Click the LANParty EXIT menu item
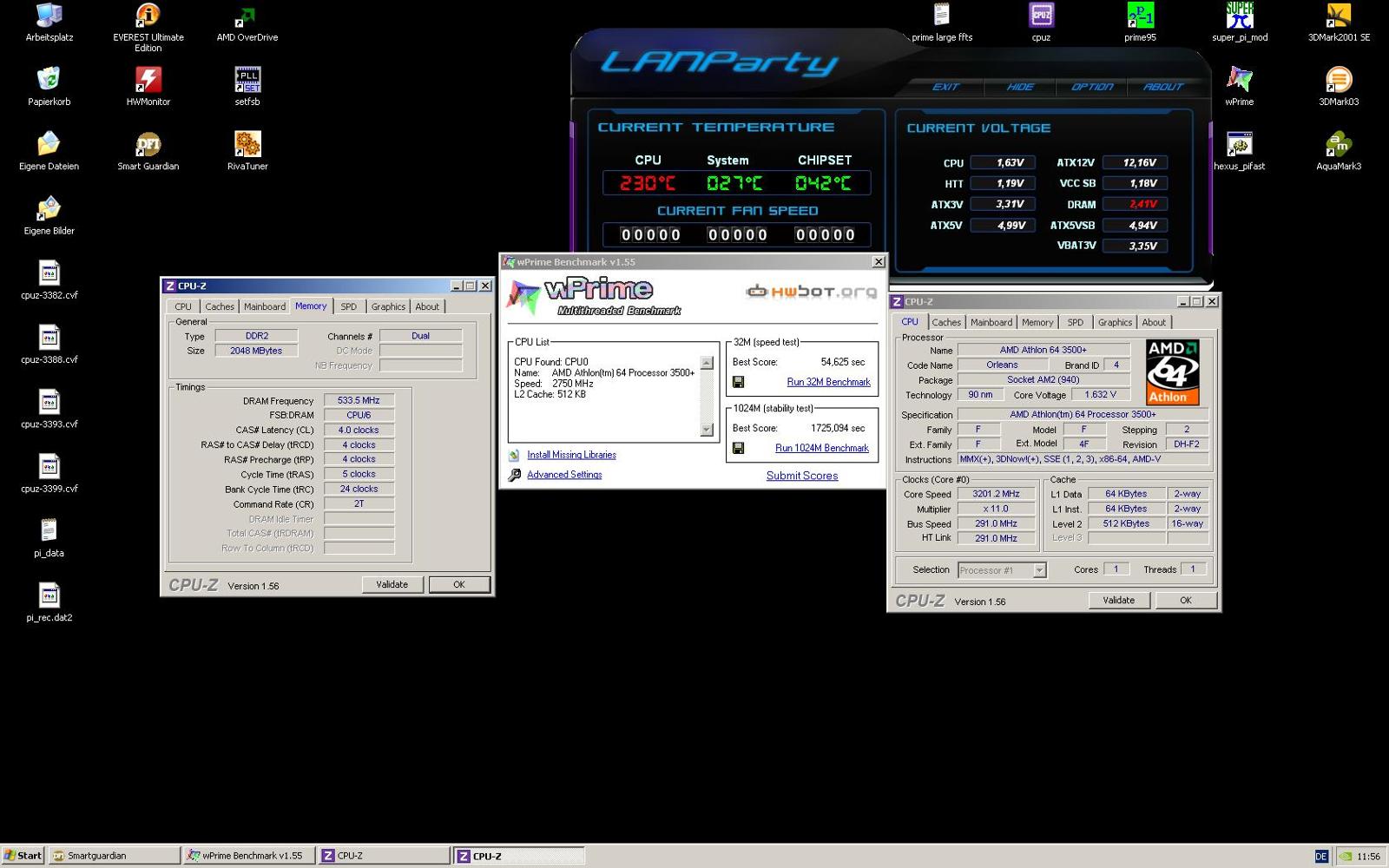This screenshot has width=1389, height=868. tap(945, 87)
